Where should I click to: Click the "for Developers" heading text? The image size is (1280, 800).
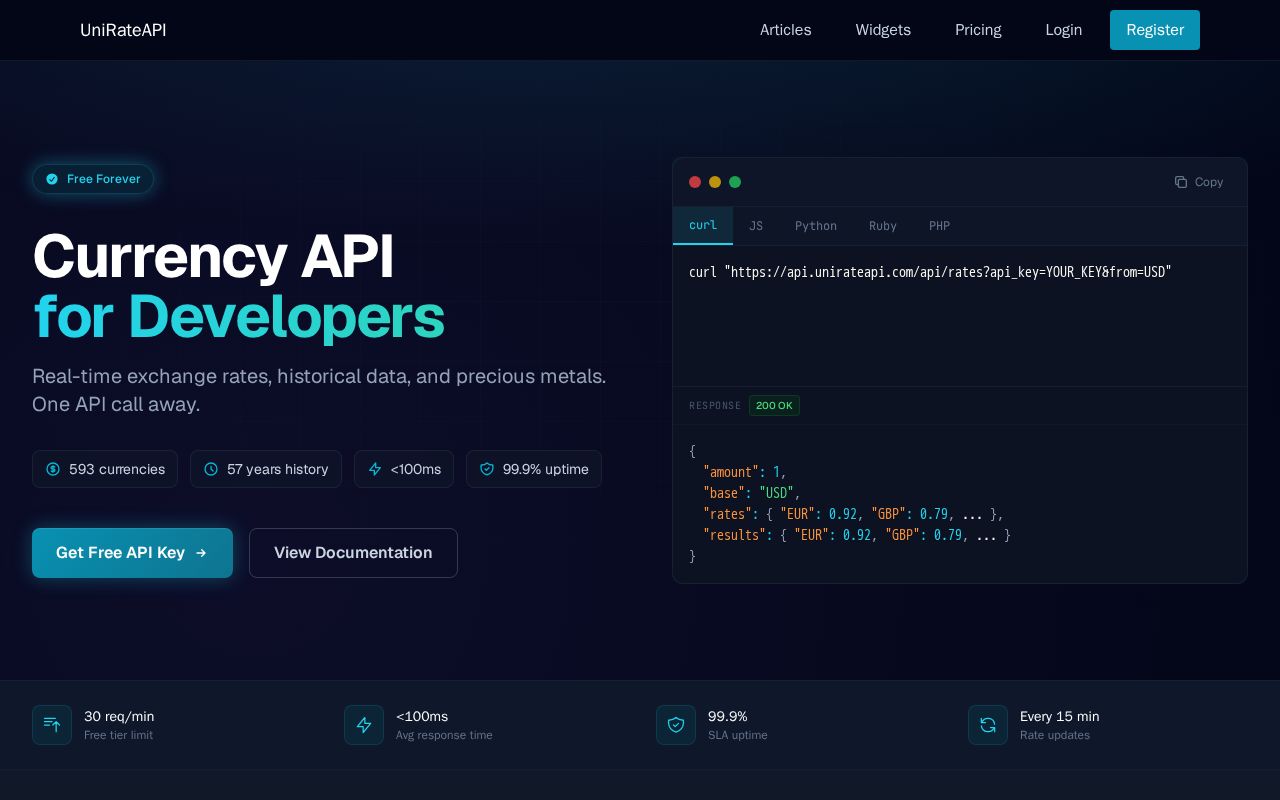tap(239, 317)
